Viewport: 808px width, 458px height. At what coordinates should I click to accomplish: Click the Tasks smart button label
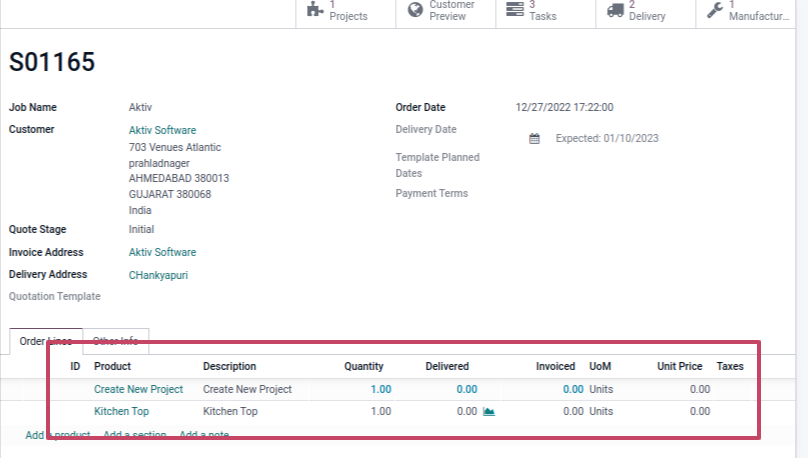543,16
